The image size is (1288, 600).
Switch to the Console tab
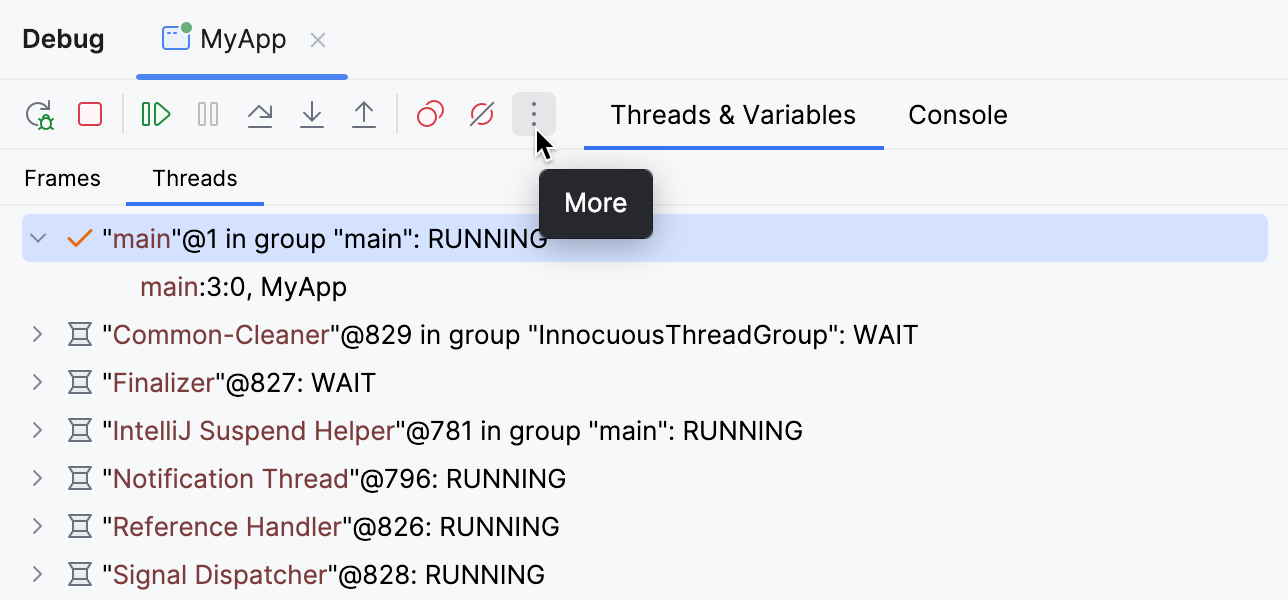tap(957, 114)
